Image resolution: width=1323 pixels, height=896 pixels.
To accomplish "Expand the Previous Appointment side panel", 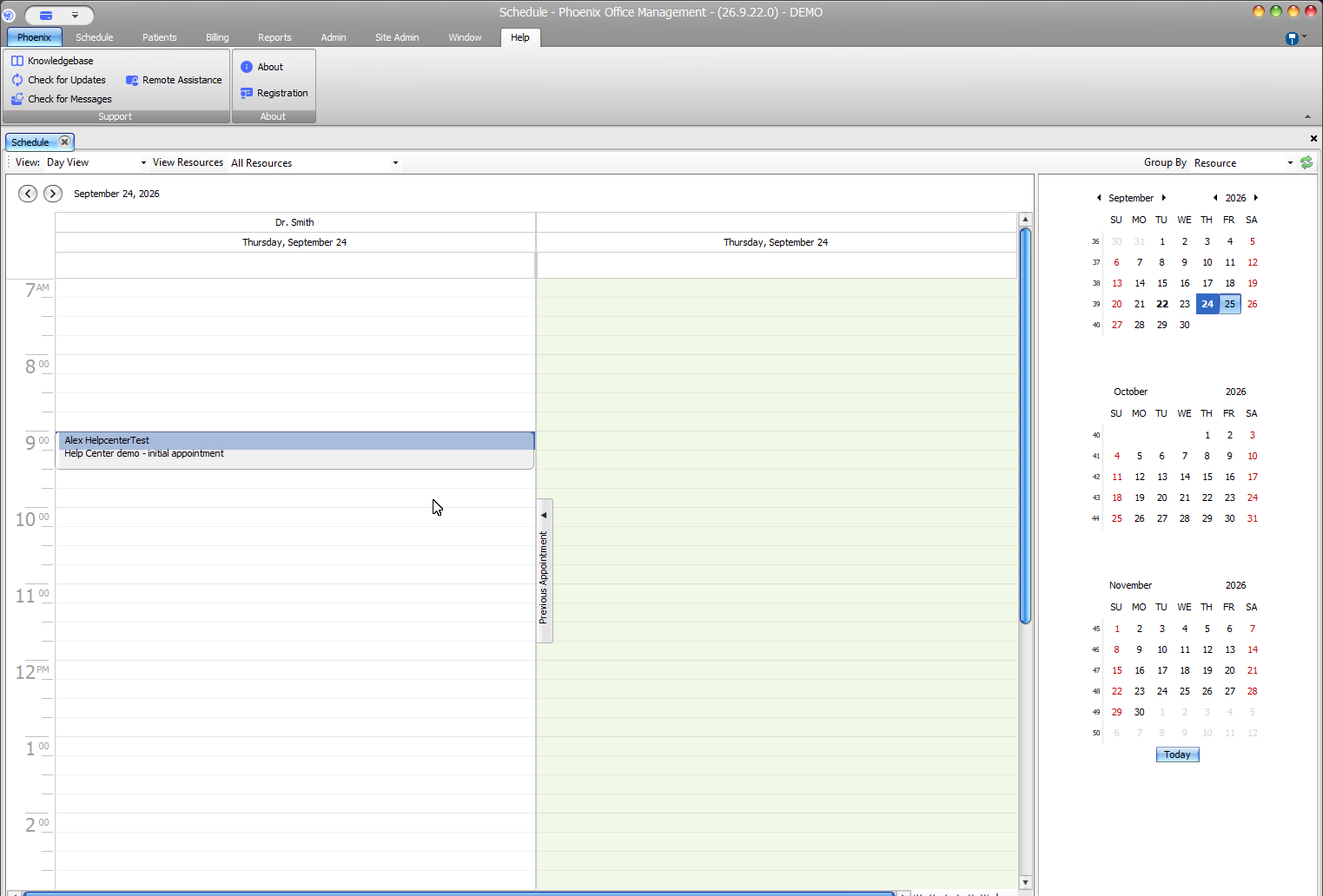I will click(x=545, y=570).
